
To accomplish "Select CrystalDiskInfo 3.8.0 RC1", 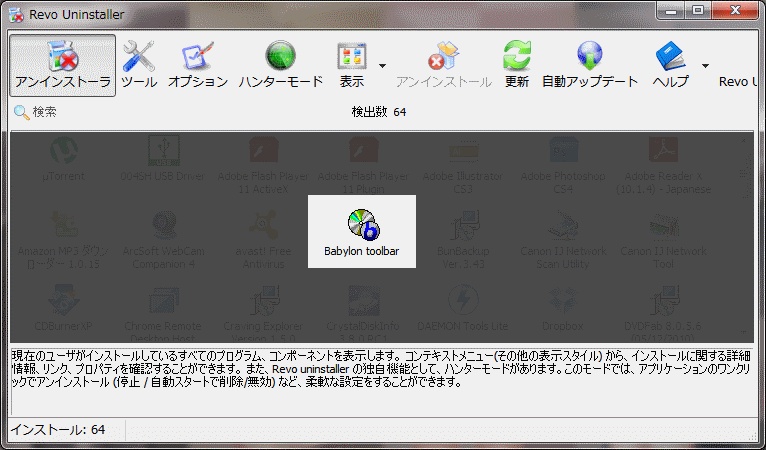I will (363, 314).
